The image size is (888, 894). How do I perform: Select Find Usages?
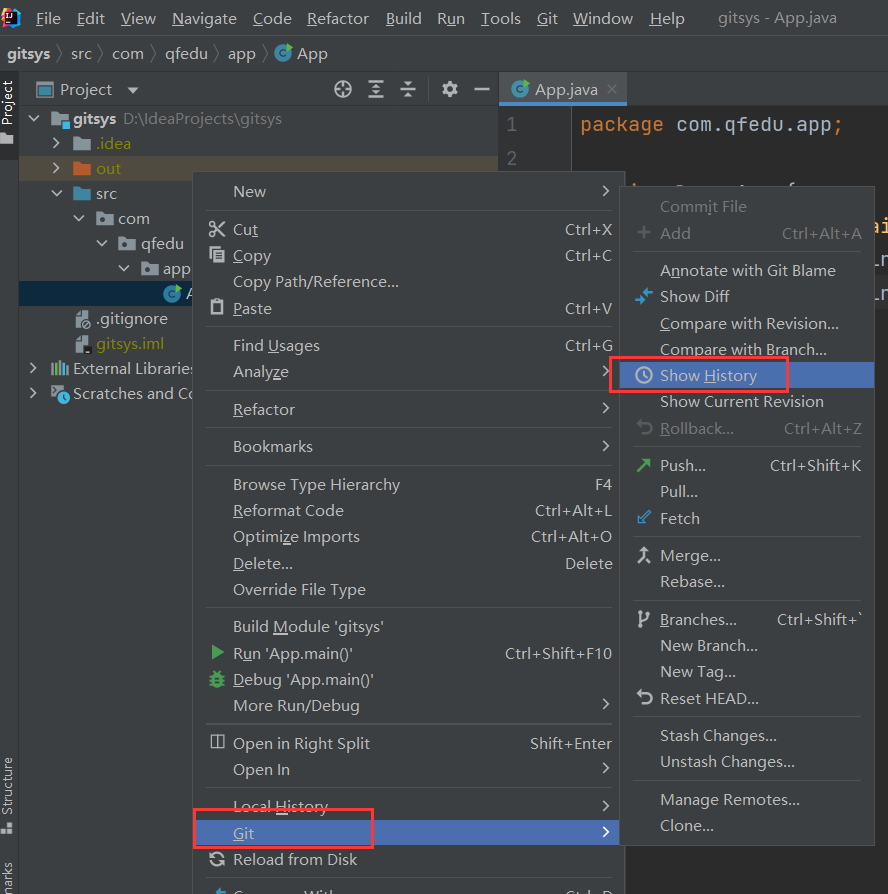click(408, 346)
